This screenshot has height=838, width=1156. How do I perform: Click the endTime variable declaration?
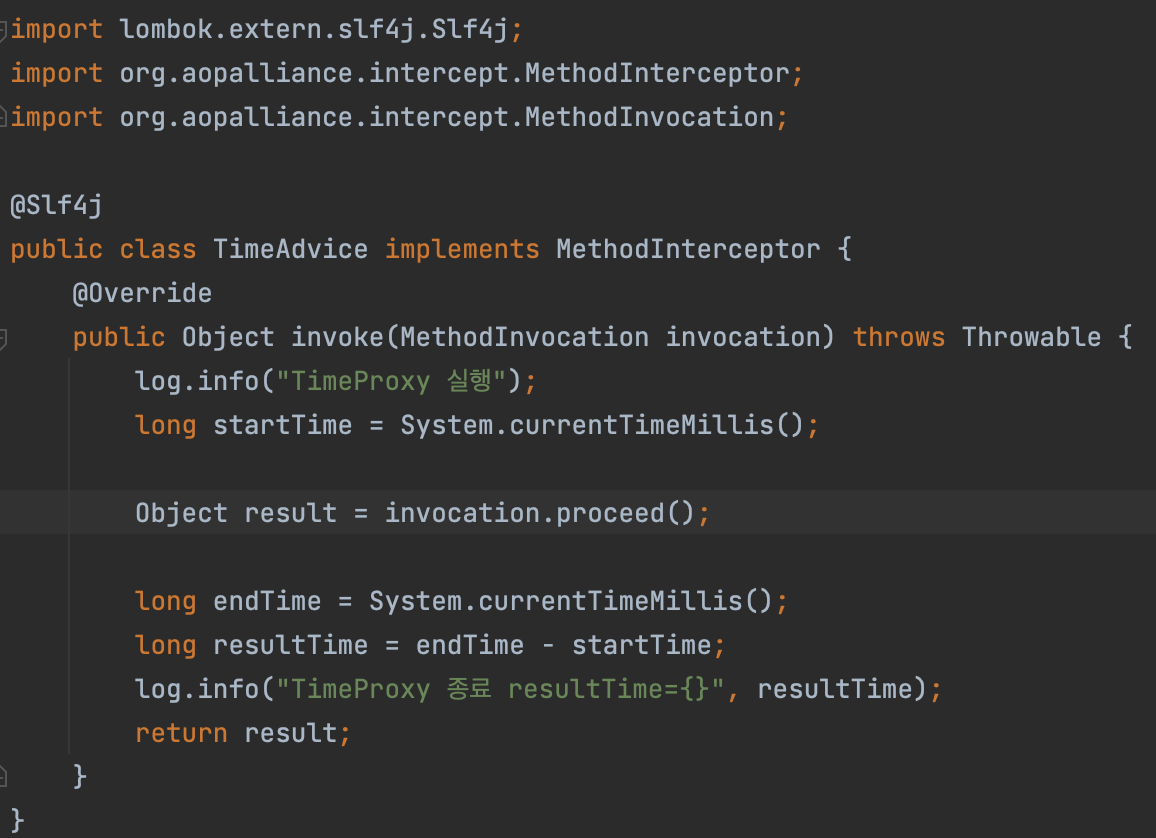[x=267, y=601]
